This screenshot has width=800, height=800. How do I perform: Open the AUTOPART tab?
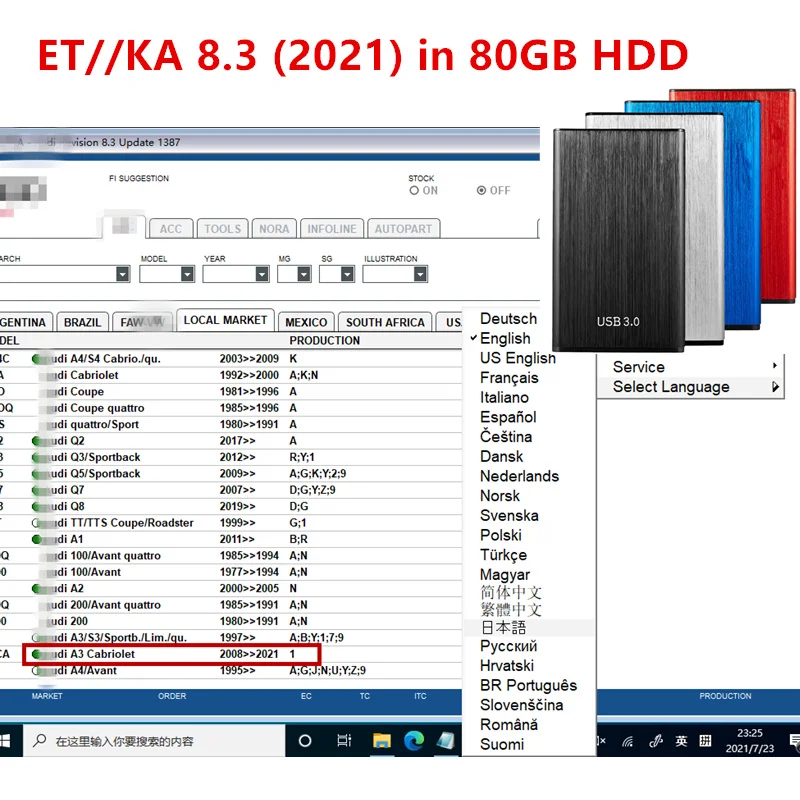pyautogui.click(x=403, y=229)
